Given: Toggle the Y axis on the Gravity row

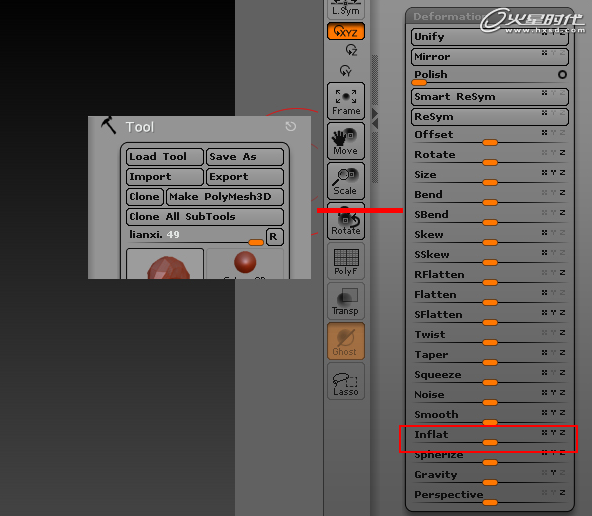Looking at the screenshot, I should point(553,473).
